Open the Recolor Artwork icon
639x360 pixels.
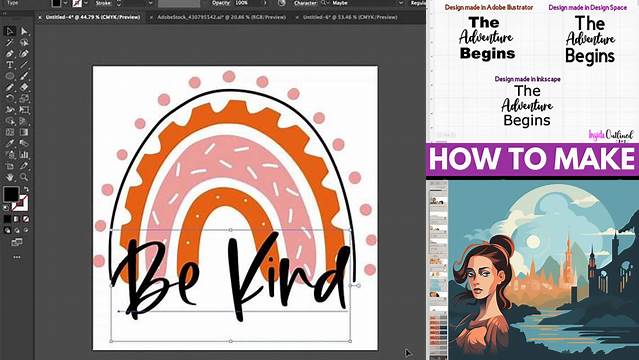[282, 3]
